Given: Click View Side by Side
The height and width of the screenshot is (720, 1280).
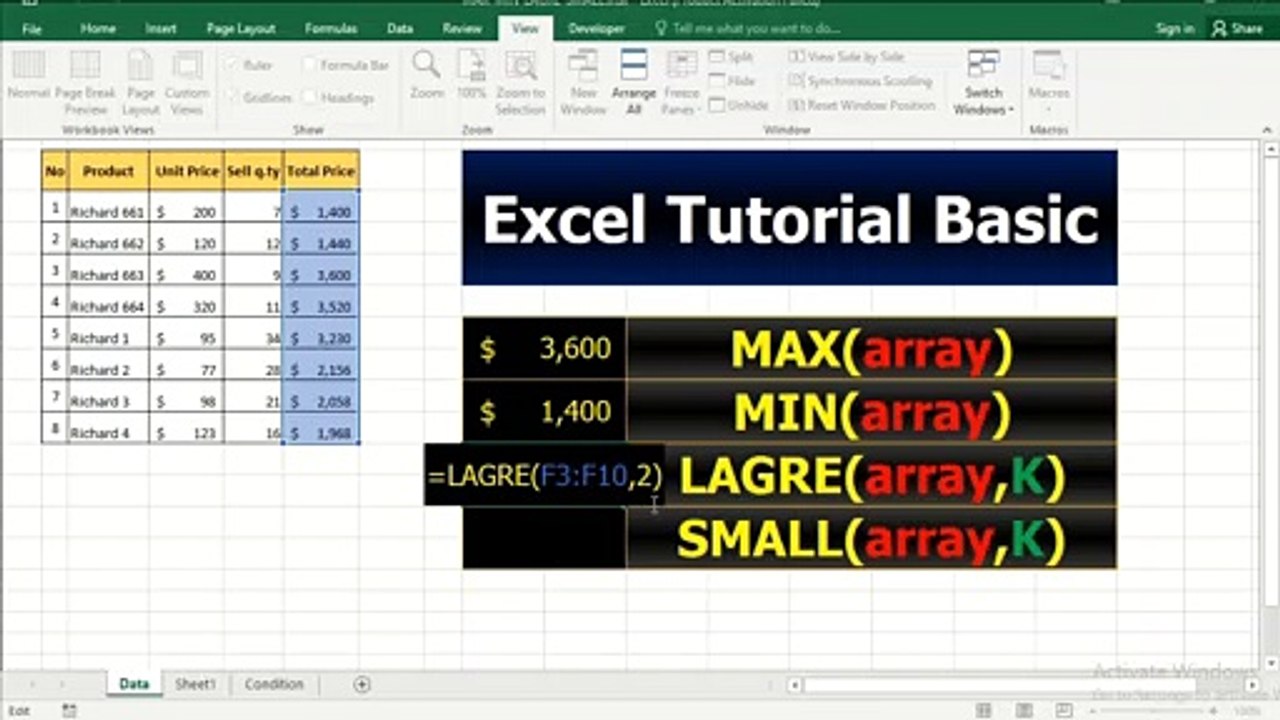Looking at the screenshot, I should tap(846, 57).
